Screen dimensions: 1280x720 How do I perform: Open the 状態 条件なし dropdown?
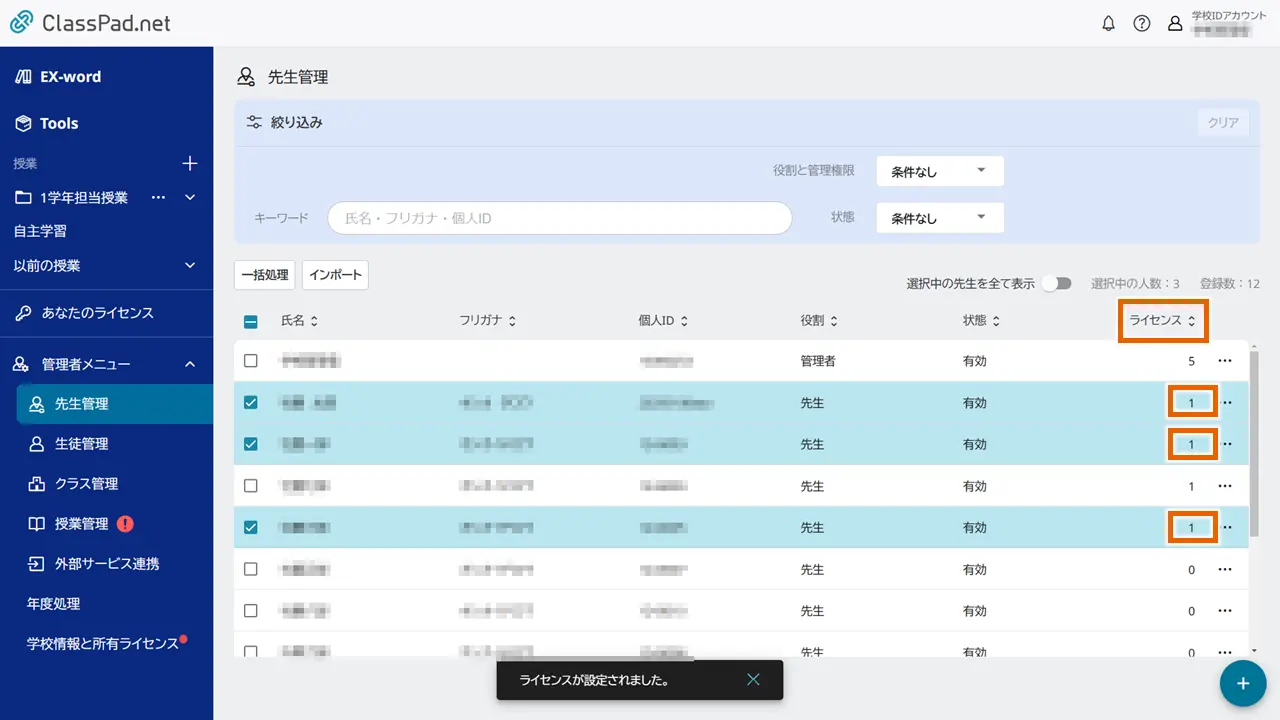938,217
